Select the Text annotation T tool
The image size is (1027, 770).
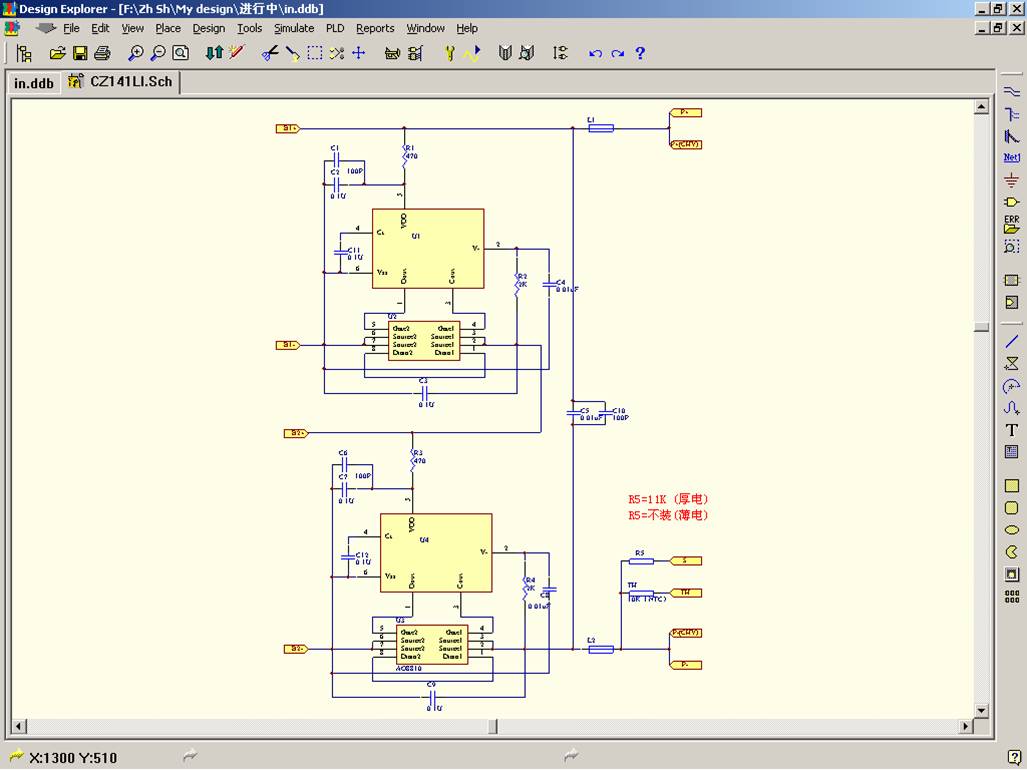click(1012, 430)
